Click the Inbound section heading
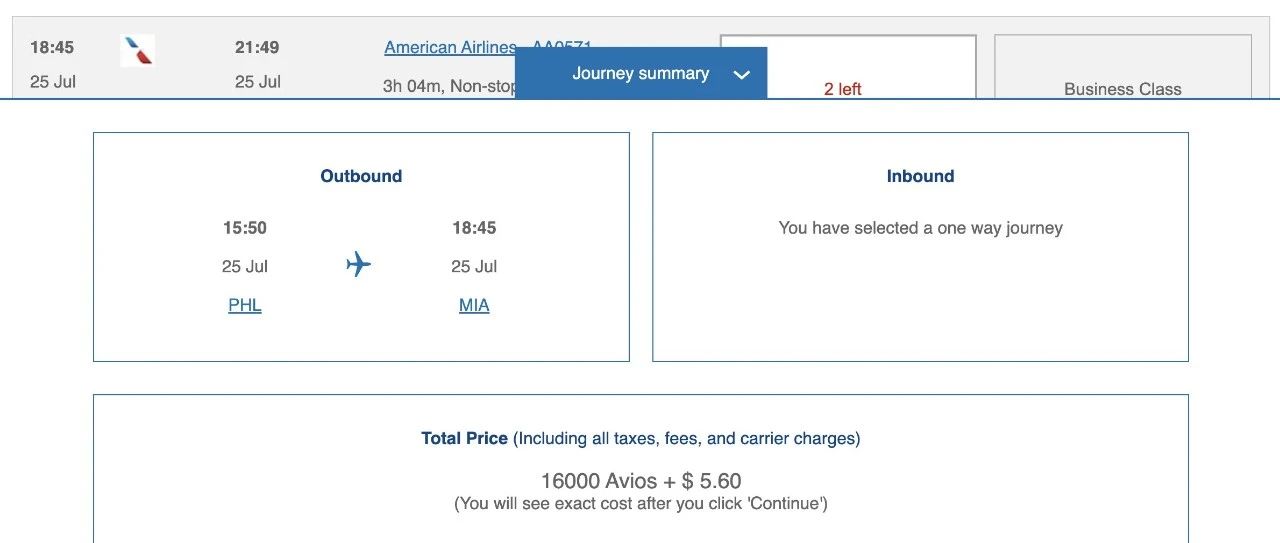The width and height of the screenshot is (1280, 543). click(x=920, y=176)
